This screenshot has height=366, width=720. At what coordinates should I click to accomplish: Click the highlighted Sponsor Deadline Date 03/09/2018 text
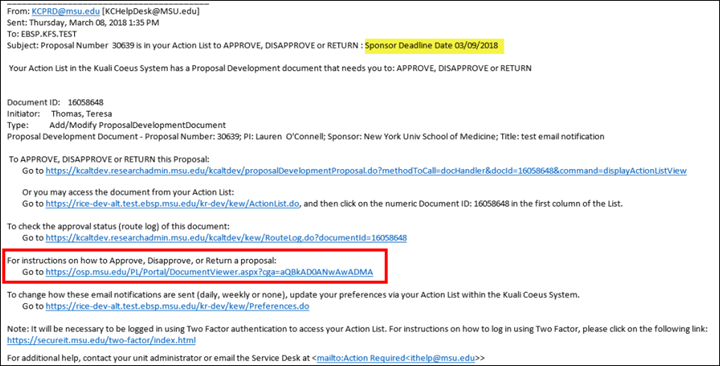pyautogui.click(x=432, y=45)
